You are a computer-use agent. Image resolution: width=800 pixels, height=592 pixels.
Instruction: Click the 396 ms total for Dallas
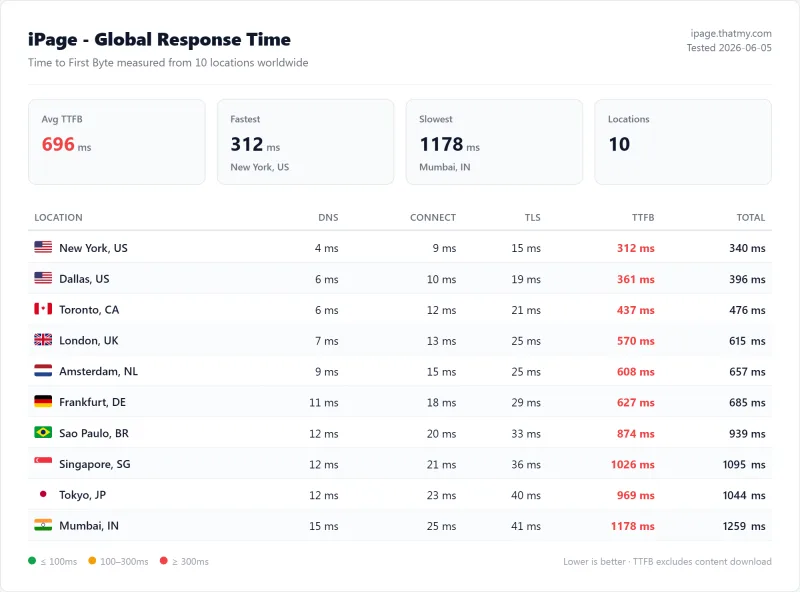click(x=747, y=279)
